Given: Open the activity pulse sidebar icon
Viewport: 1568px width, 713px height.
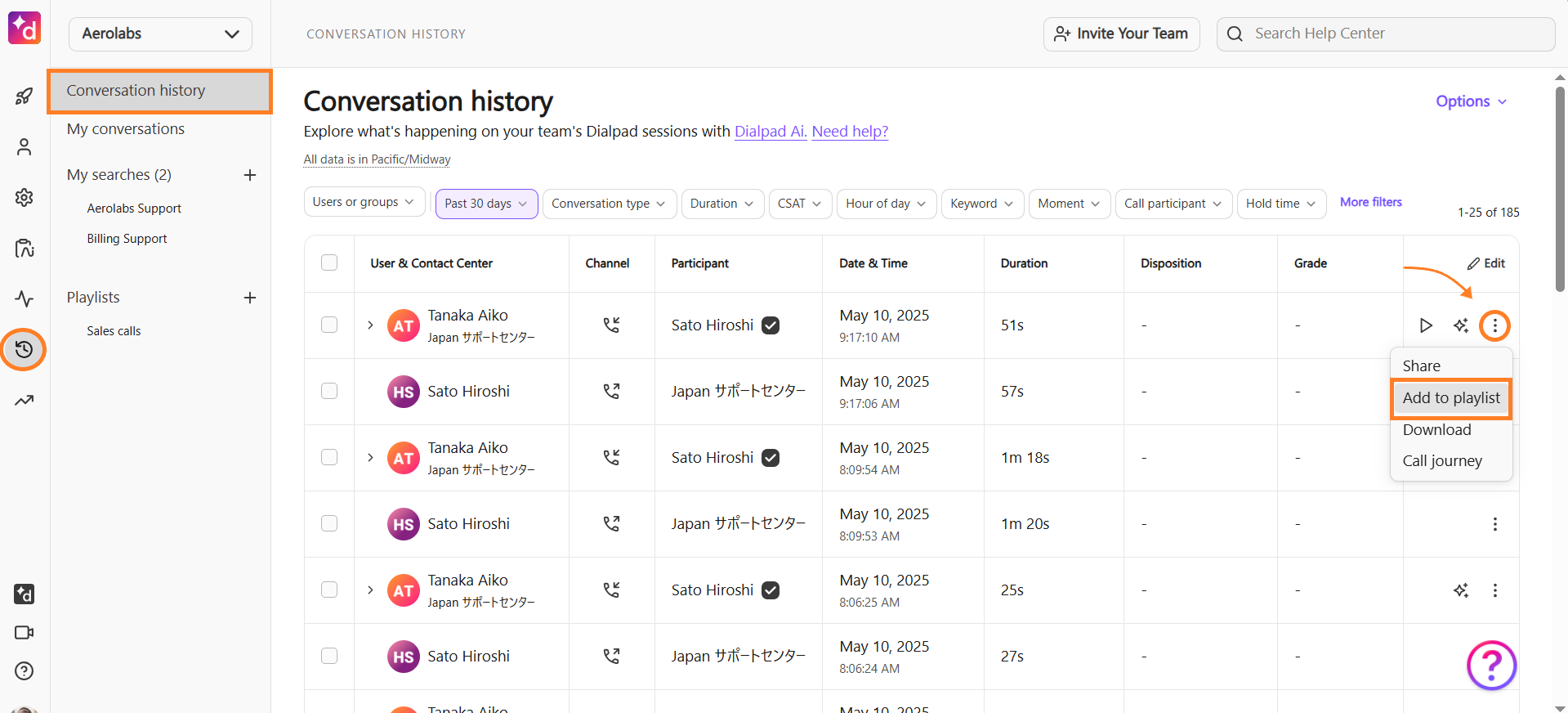Looking at the screenshot, I should pos(25,298).
